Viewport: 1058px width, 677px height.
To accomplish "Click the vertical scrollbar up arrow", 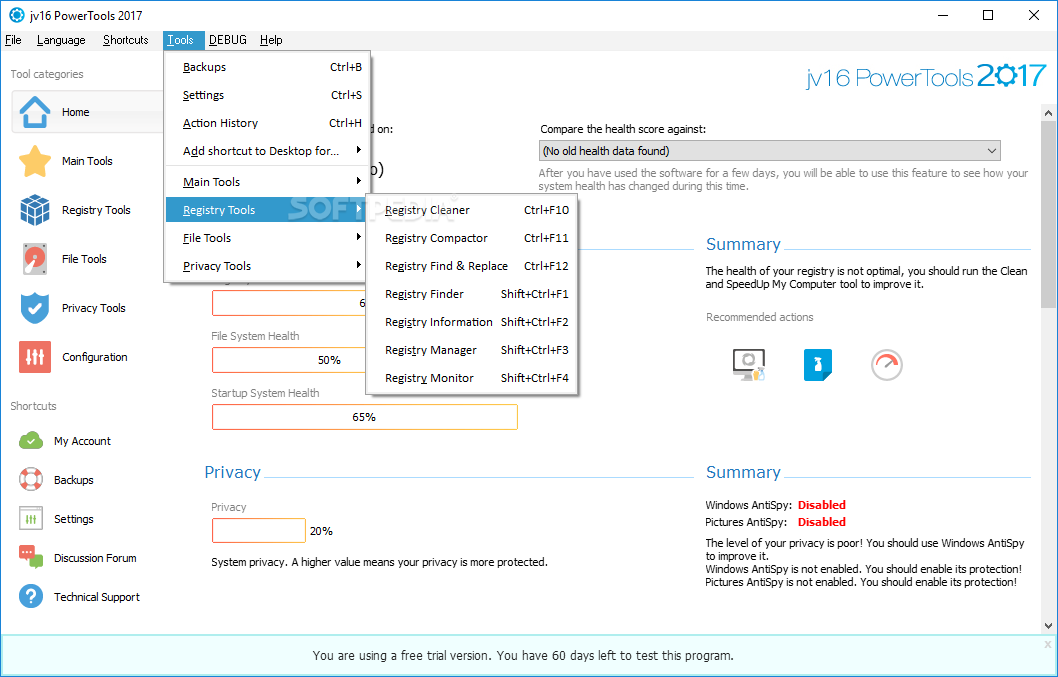I will [1048, 112].
